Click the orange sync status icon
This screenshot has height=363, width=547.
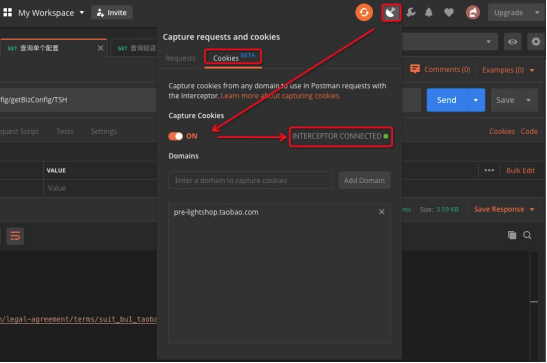[364, 13]
